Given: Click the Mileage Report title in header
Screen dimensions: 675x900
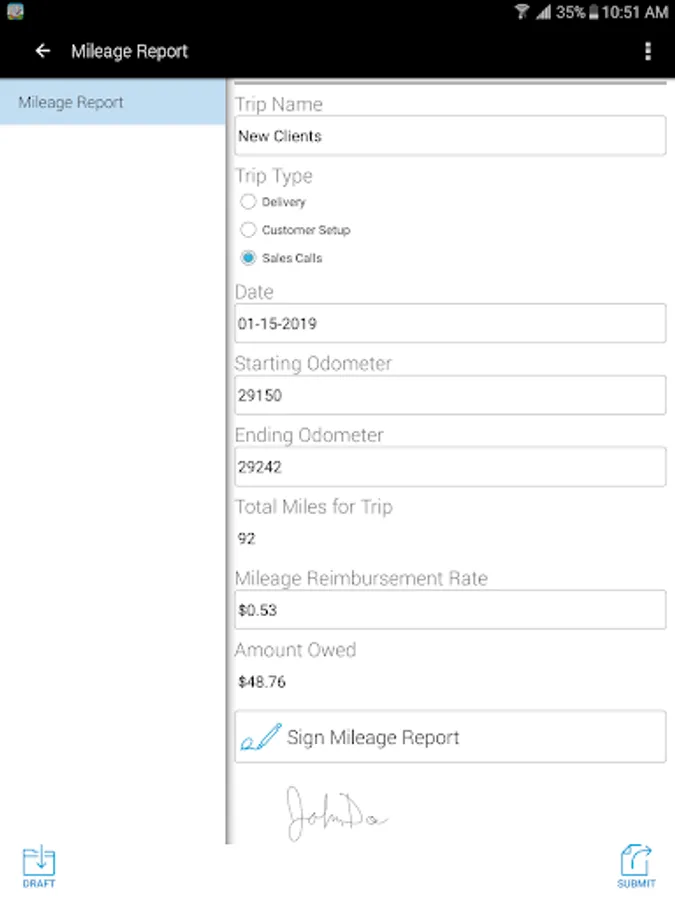Looking at the screenshot, I should [130, 52].
